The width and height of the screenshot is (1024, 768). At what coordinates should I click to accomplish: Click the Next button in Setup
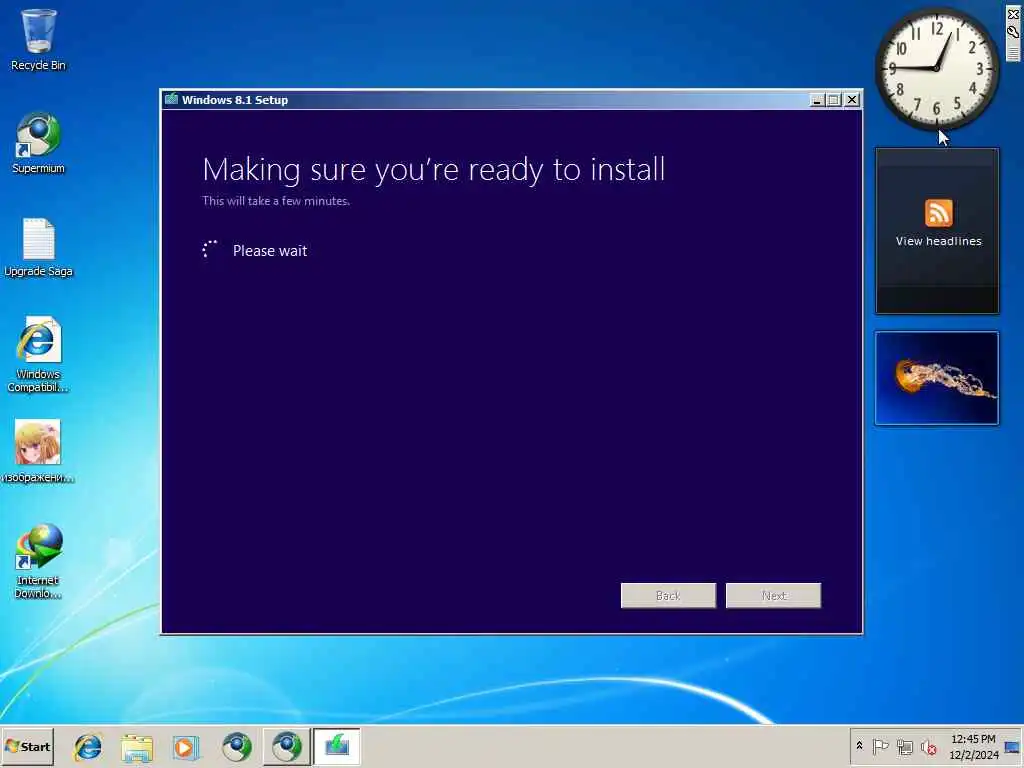(773, 596)
